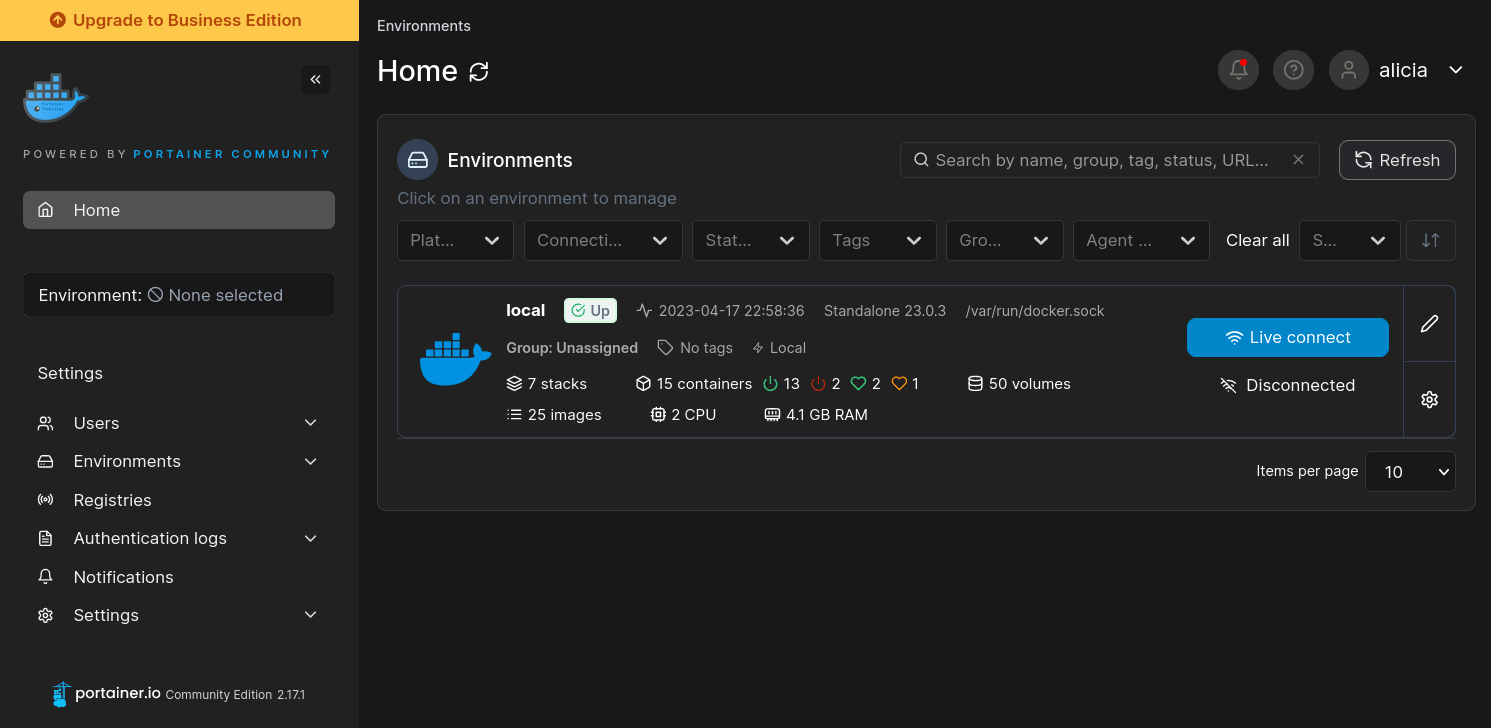
Task: Click the Portainer whale logo in sidebar
Action: 55,98
